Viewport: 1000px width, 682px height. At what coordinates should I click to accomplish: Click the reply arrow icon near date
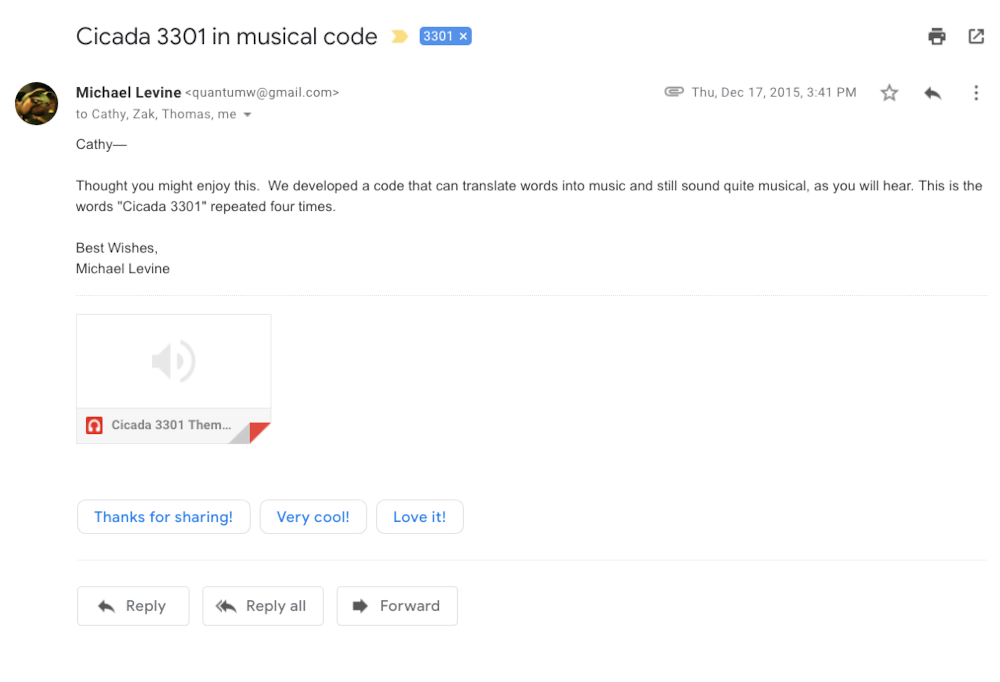[932, 93]
